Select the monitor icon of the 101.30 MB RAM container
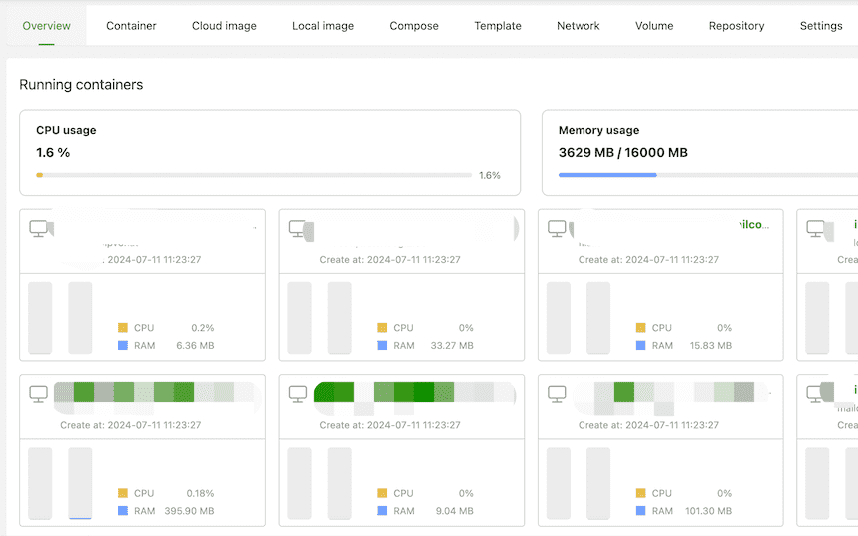 557,394
